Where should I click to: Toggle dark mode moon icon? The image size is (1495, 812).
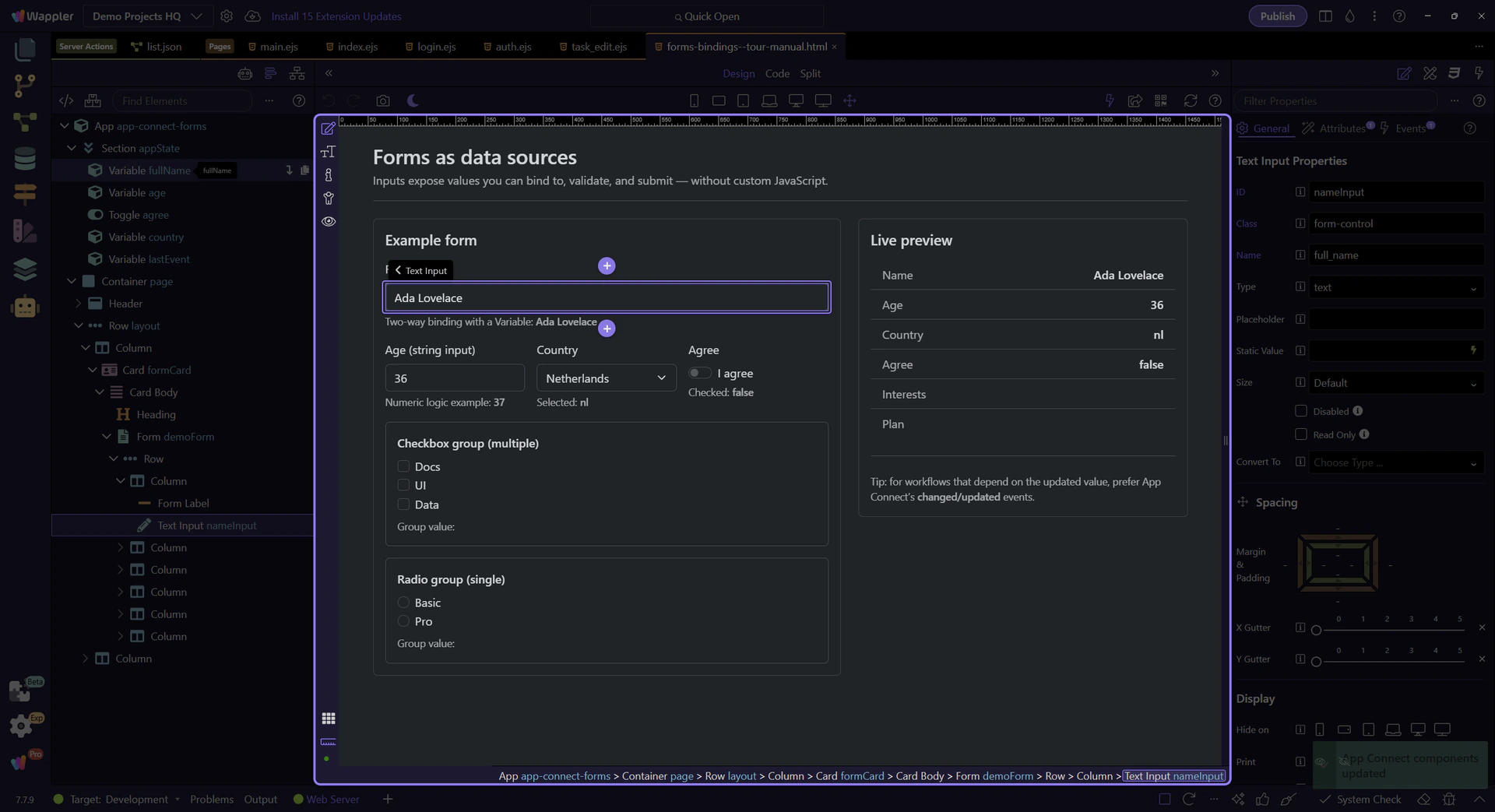[413, 101]
